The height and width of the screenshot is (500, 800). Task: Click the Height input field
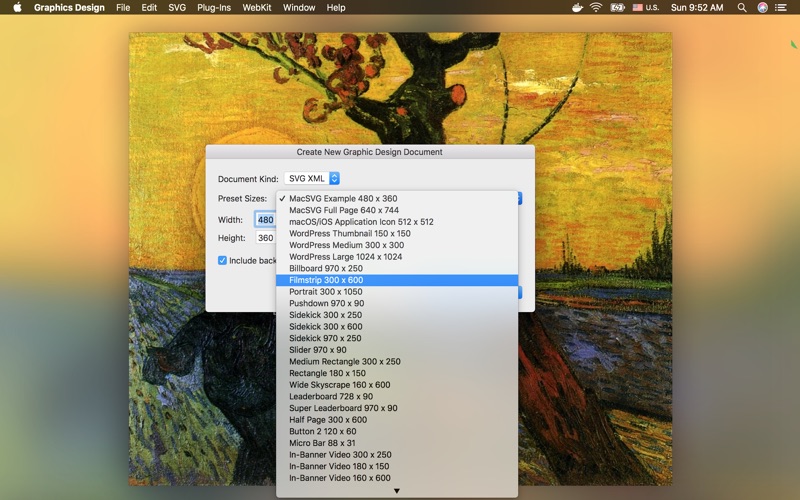coord(265,238)
